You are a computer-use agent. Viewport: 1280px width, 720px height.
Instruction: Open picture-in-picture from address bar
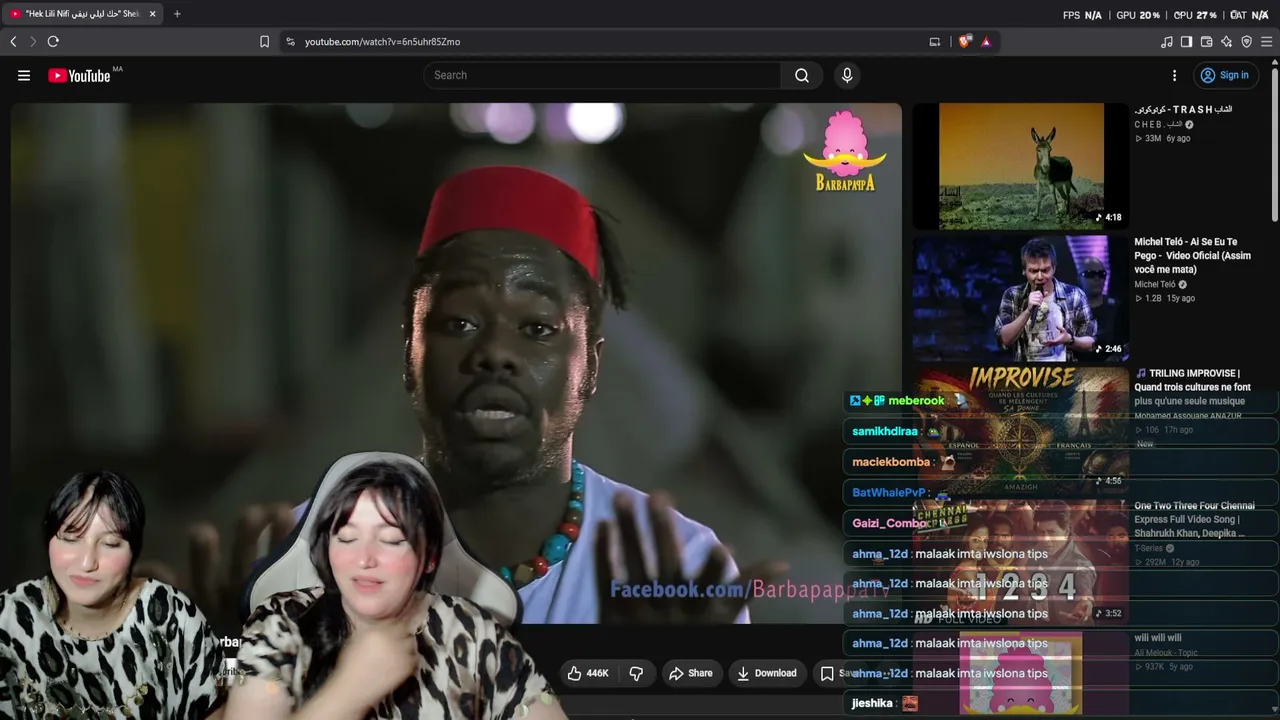[935, 41]
